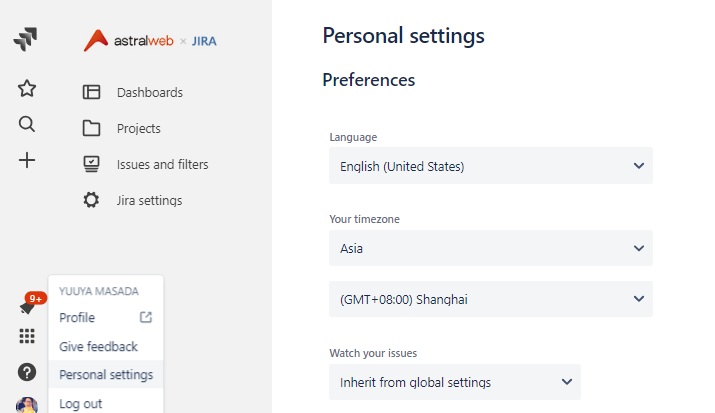
Task: Open the (GMT+08:00) Shanghai dropdown
Action: [x=491, y=299]
